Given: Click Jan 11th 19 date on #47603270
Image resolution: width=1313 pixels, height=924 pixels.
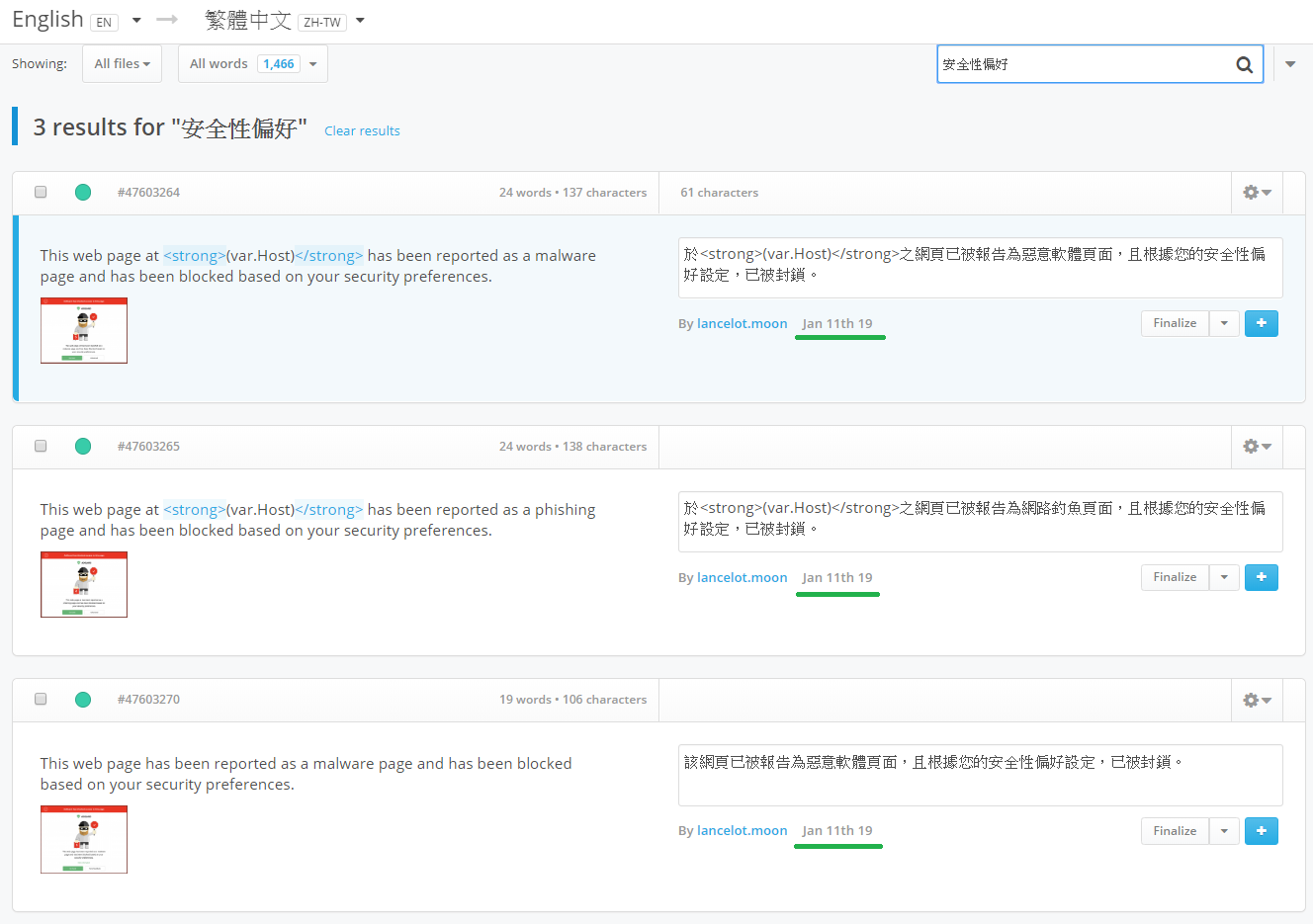Looking at the screenshot, I should (x=837, y=831).
